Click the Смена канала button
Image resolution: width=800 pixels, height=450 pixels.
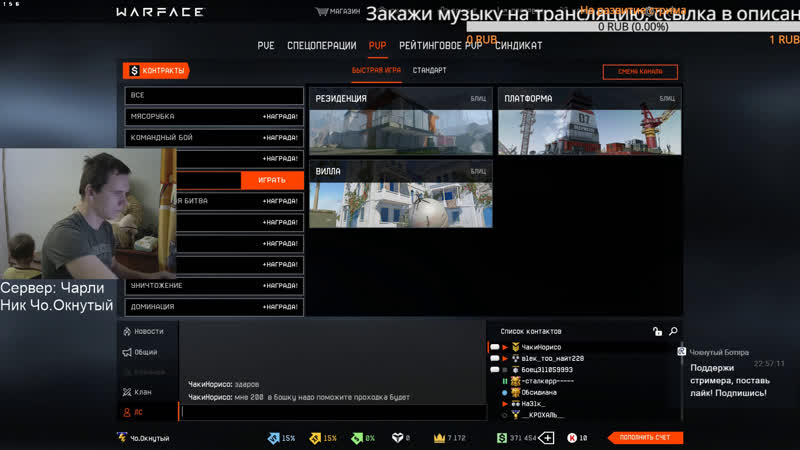coord(640,72)
